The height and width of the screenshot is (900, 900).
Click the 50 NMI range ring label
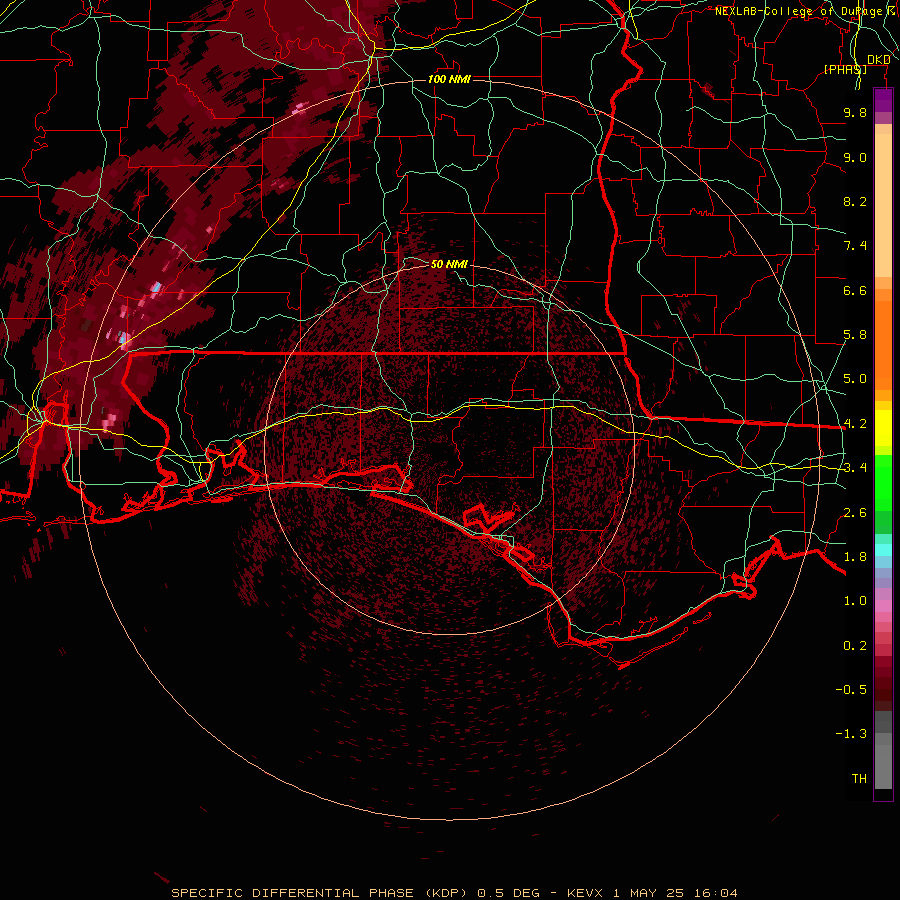pos(449,264)
